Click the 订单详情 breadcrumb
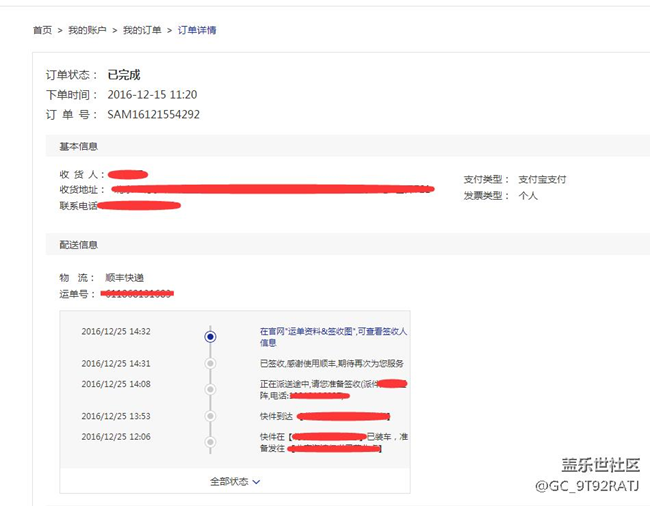Image resolution: width=650 pixels, height=506 pixels. [197, 30]
